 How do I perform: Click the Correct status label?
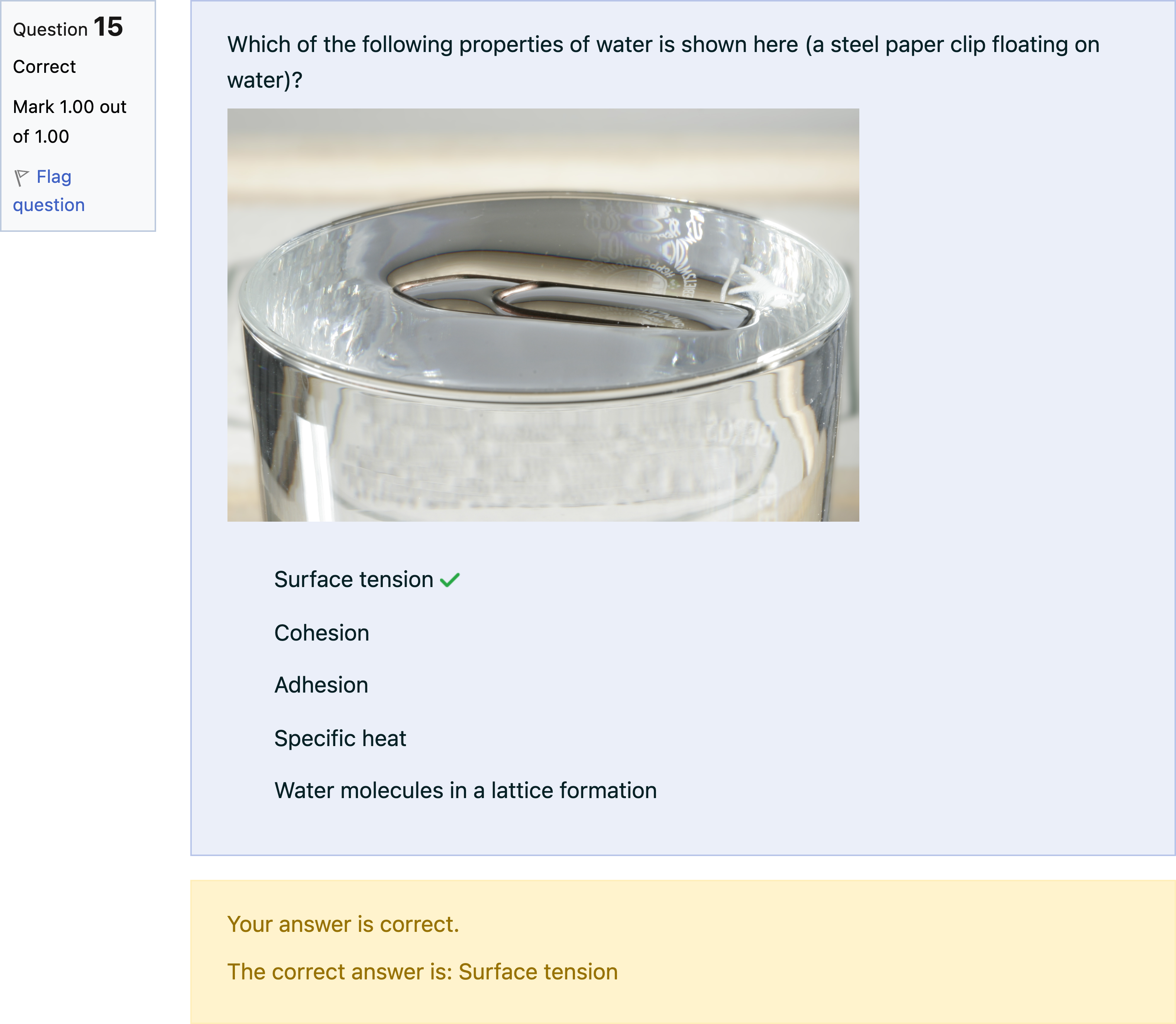pos(44,67)
